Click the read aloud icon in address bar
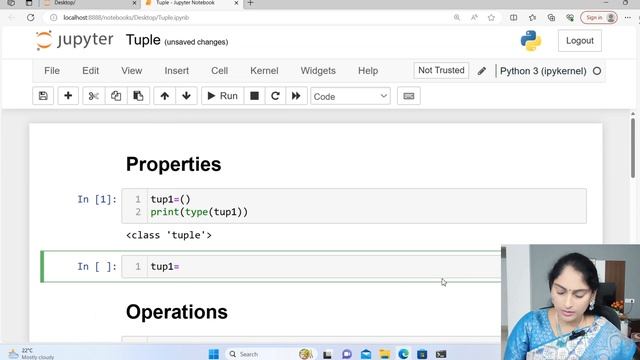This screenshot has height=360, width=640. click(x=474, y=18)
